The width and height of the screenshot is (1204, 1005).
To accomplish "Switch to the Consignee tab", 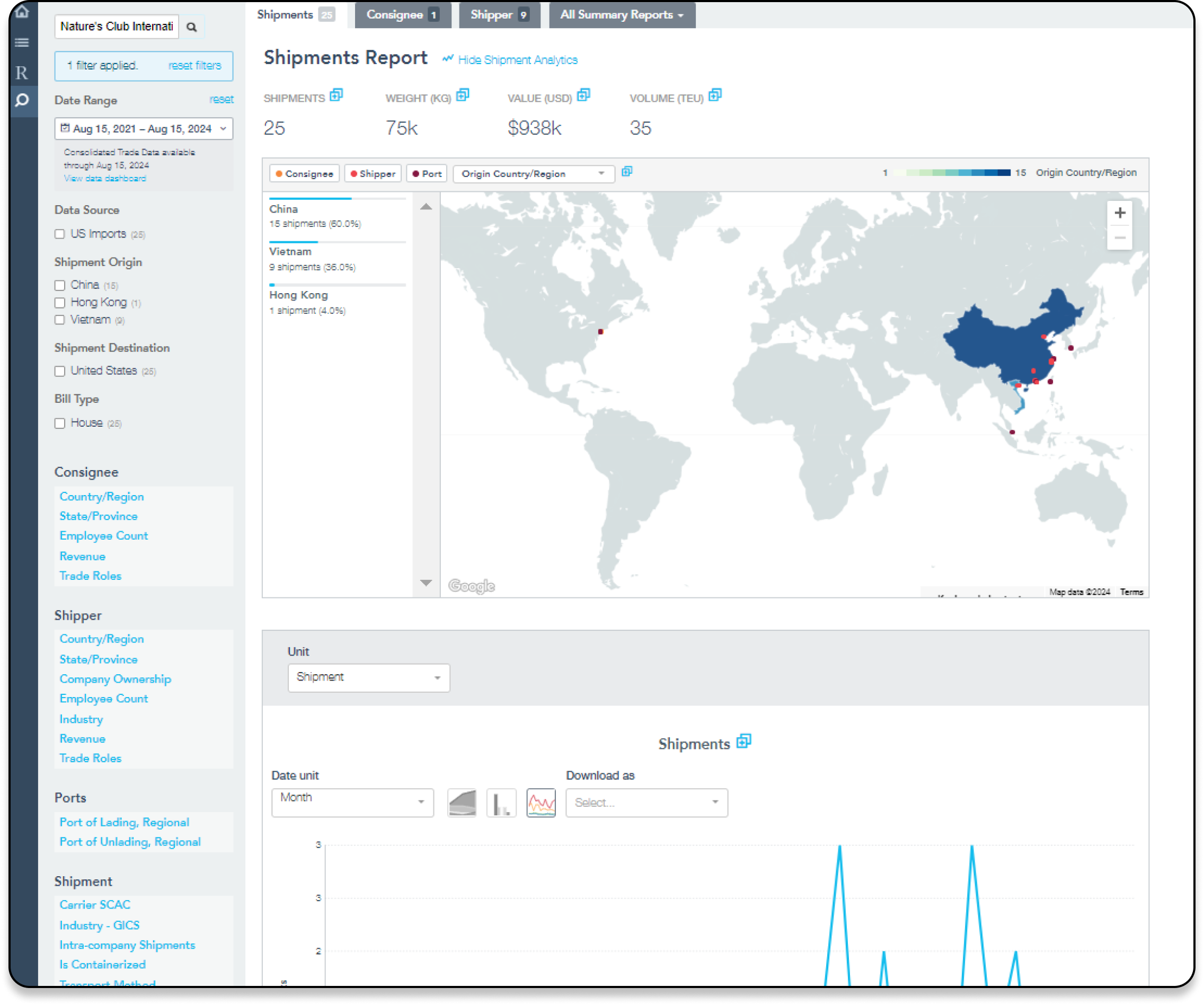I will (402, 15).
